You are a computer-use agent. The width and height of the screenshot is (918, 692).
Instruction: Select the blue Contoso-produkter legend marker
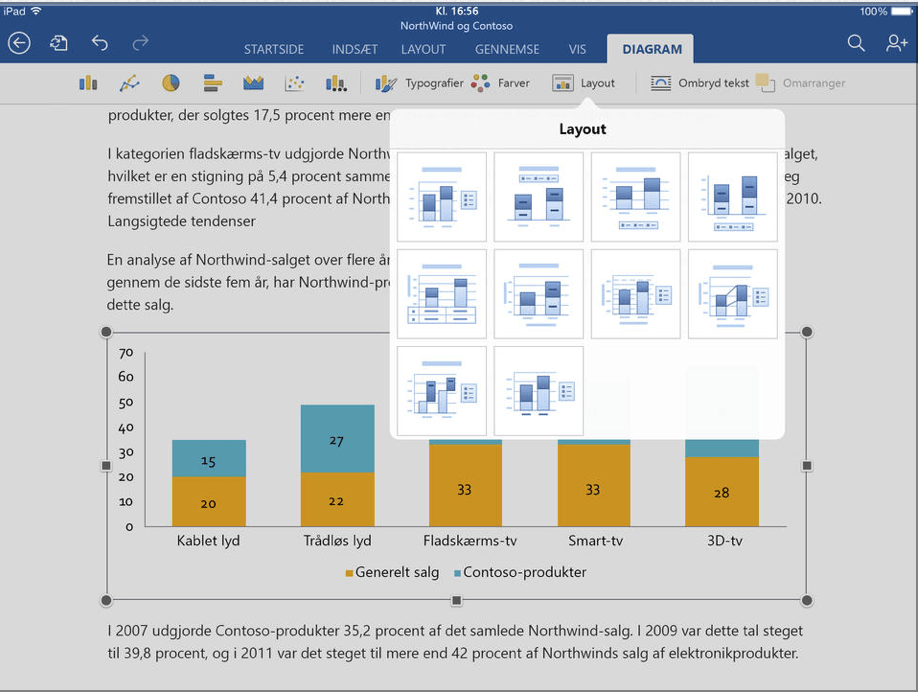(457, 573)
